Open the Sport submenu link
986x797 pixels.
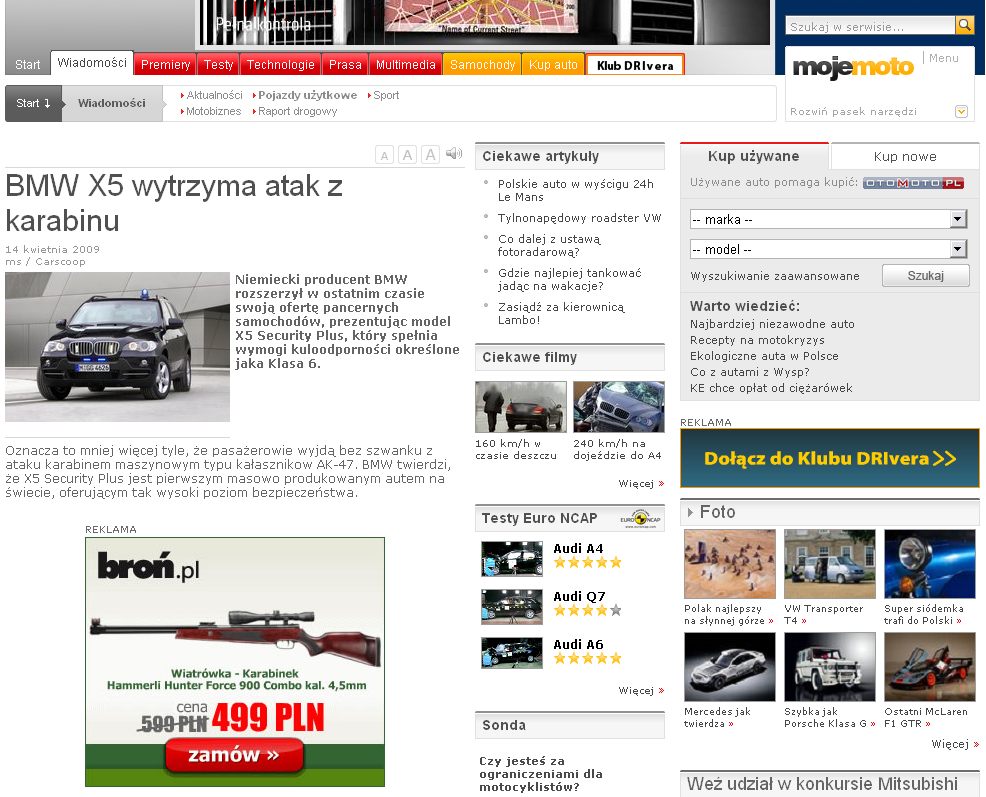tap(386, 95)
